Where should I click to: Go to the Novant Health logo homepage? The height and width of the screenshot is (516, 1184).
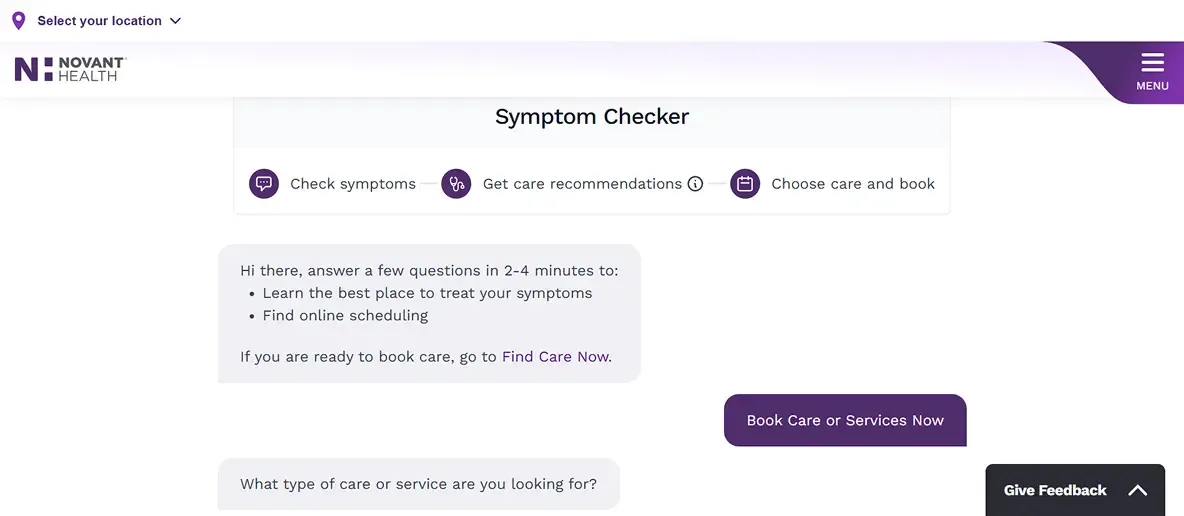coord(70,69)
